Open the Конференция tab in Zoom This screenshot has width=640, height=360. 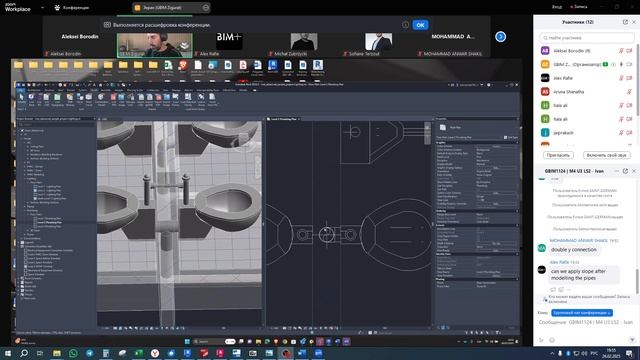tap(72, 7)
